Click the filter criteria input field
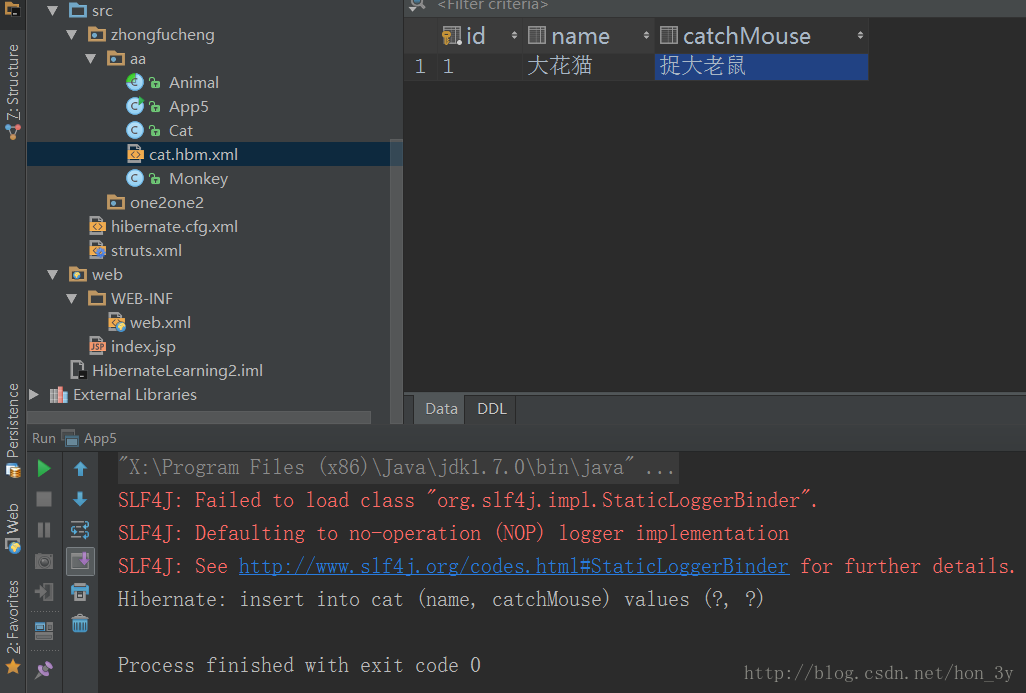Screen dimensions: 1026x693 click(x=492, y=6)
